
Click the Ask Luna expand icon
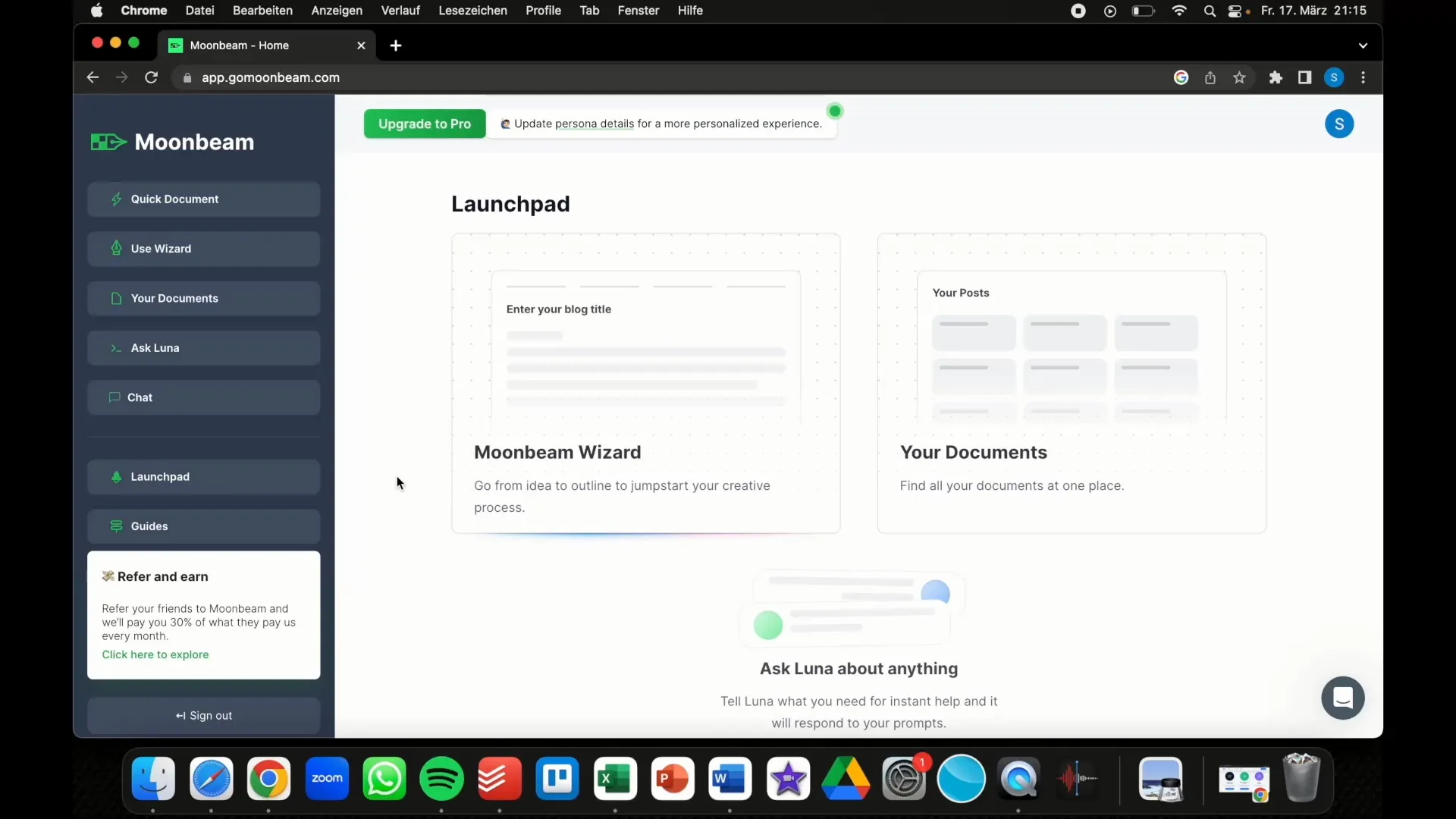click(x=115, y=347)
